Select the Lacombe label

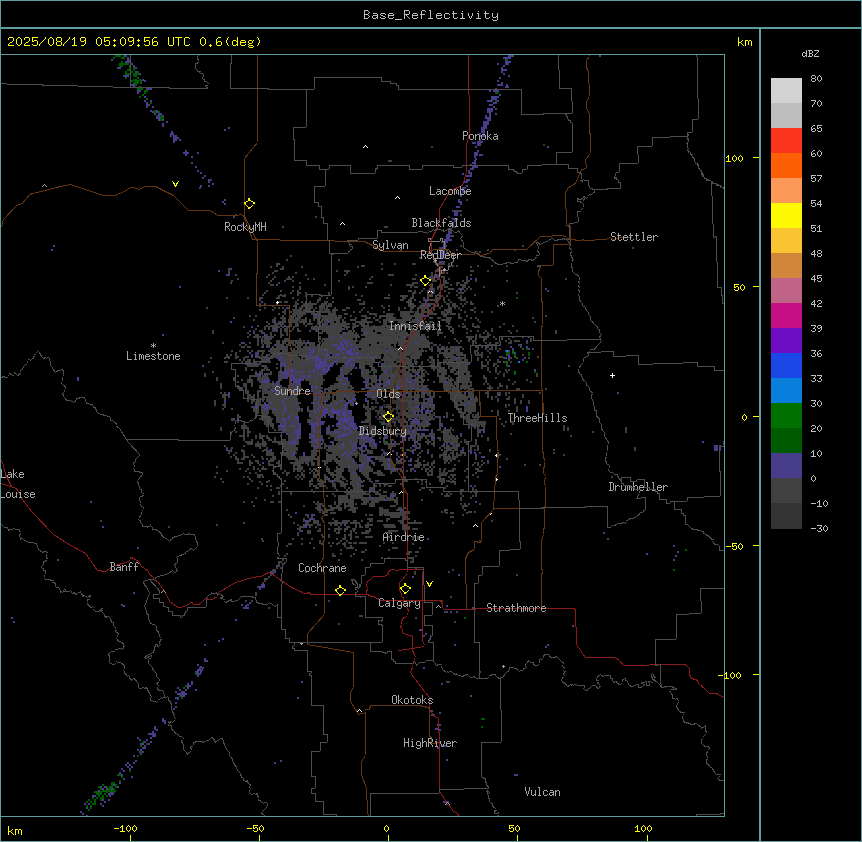point(450,191)
